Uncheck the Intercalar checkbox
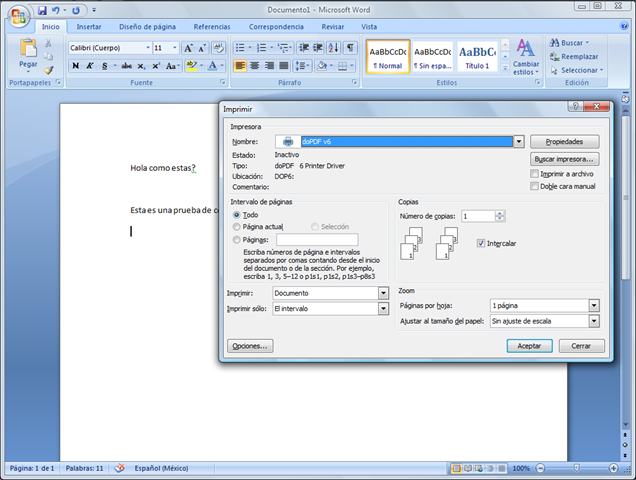 click(x=481, y=243)
